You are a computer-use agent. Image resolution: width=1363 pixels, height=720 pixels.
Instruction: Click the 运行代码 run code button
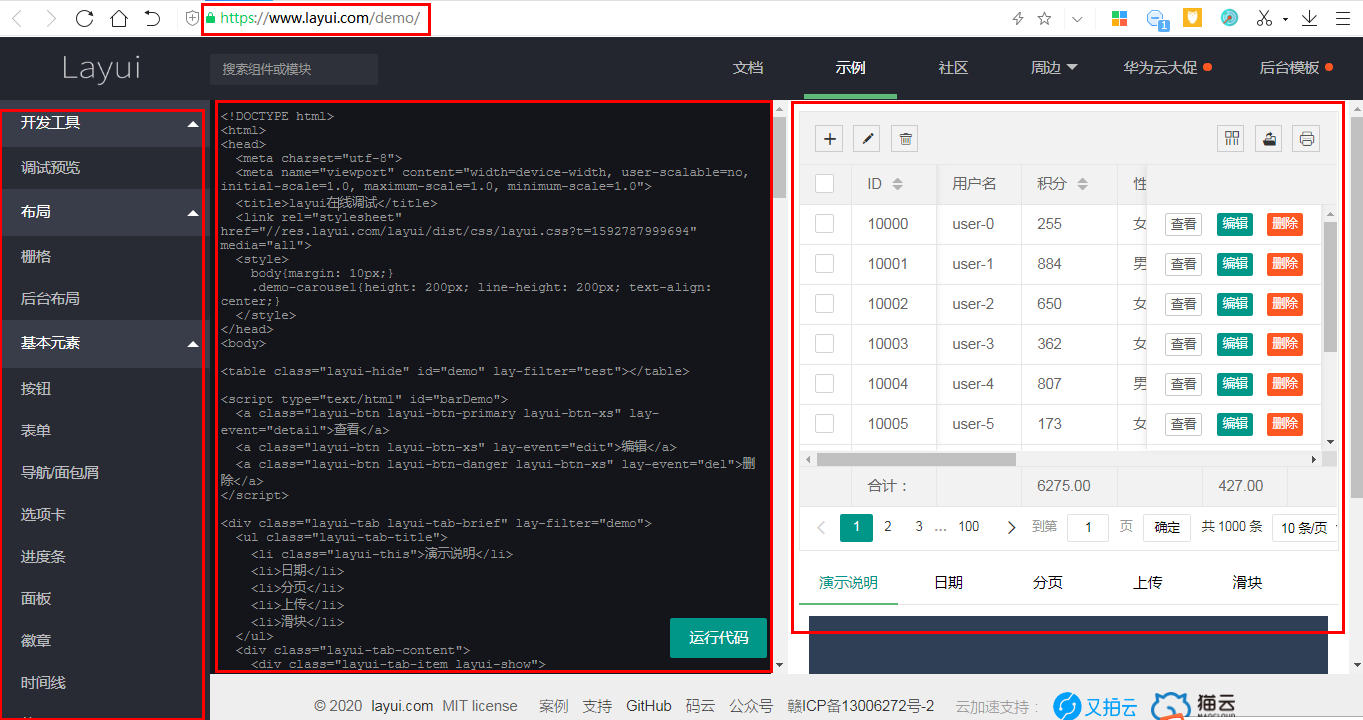tap(718, 638)
